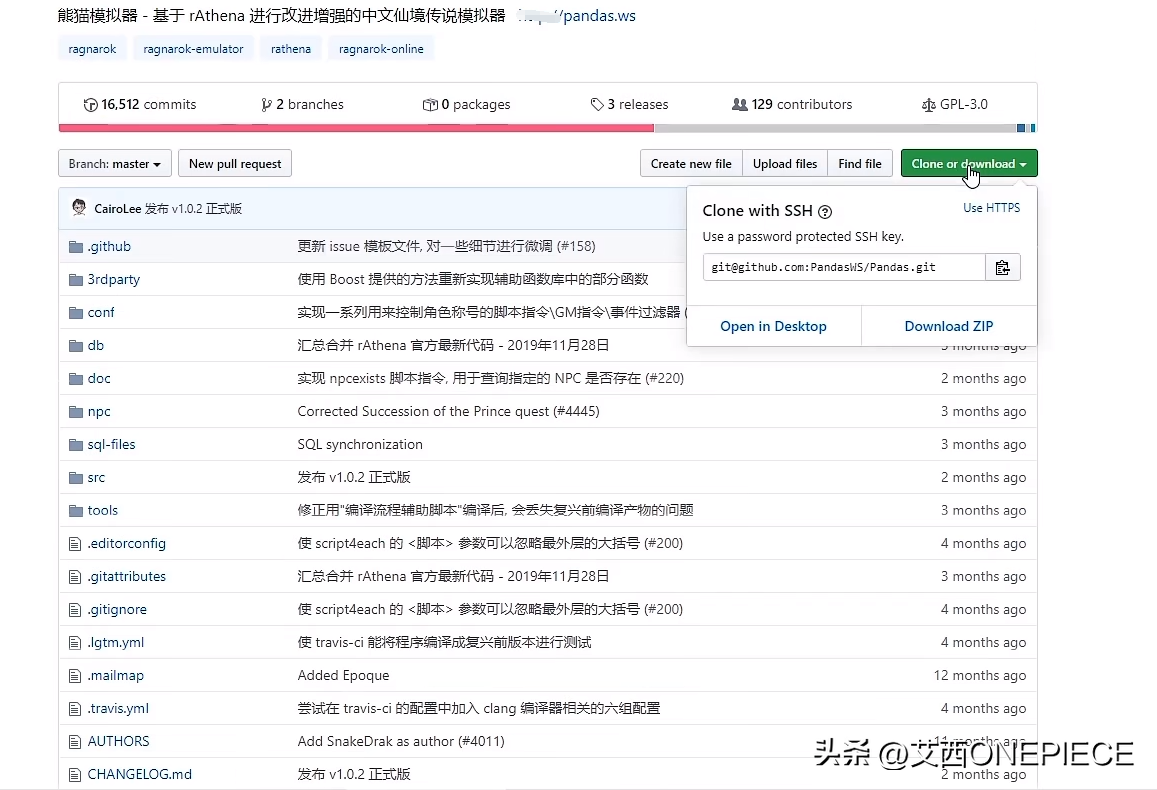Open the Branch: master dropdown
The width and height of the screenshot is (1157, 790).
click(x=115, y=164)
